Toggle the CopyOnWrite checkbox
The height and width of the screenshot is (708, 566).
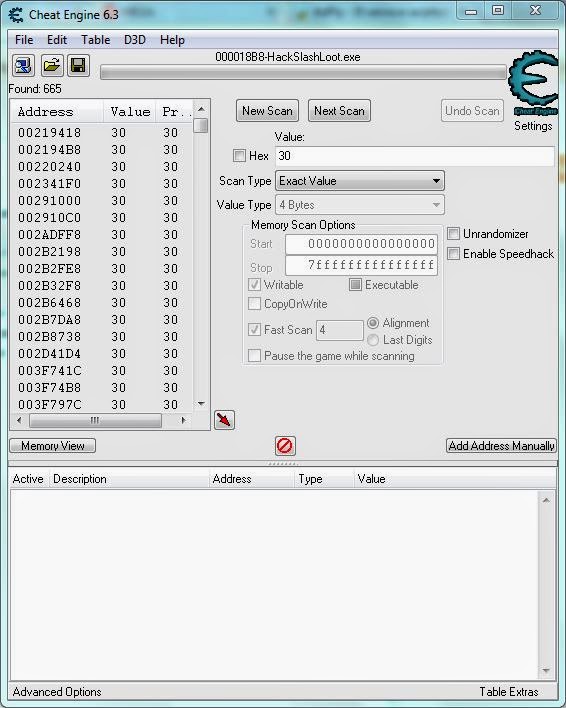[x=255, y=304]
